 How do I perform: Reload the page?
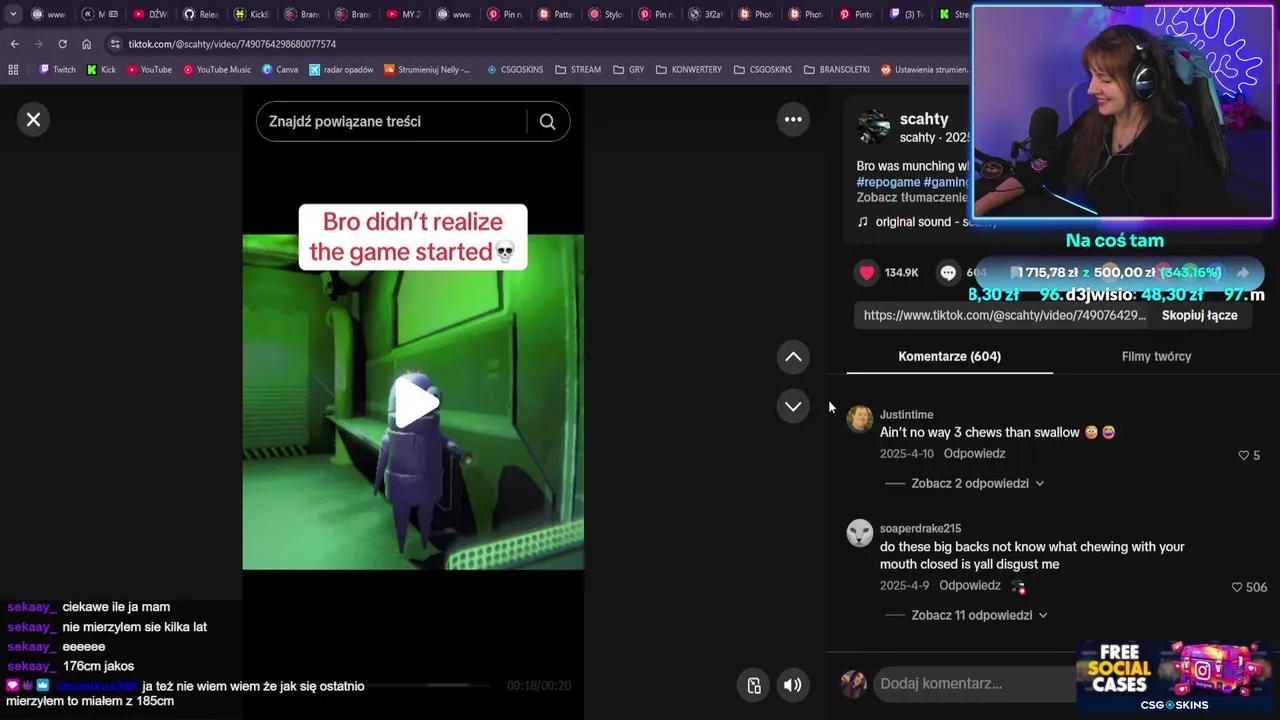(62, 44)
